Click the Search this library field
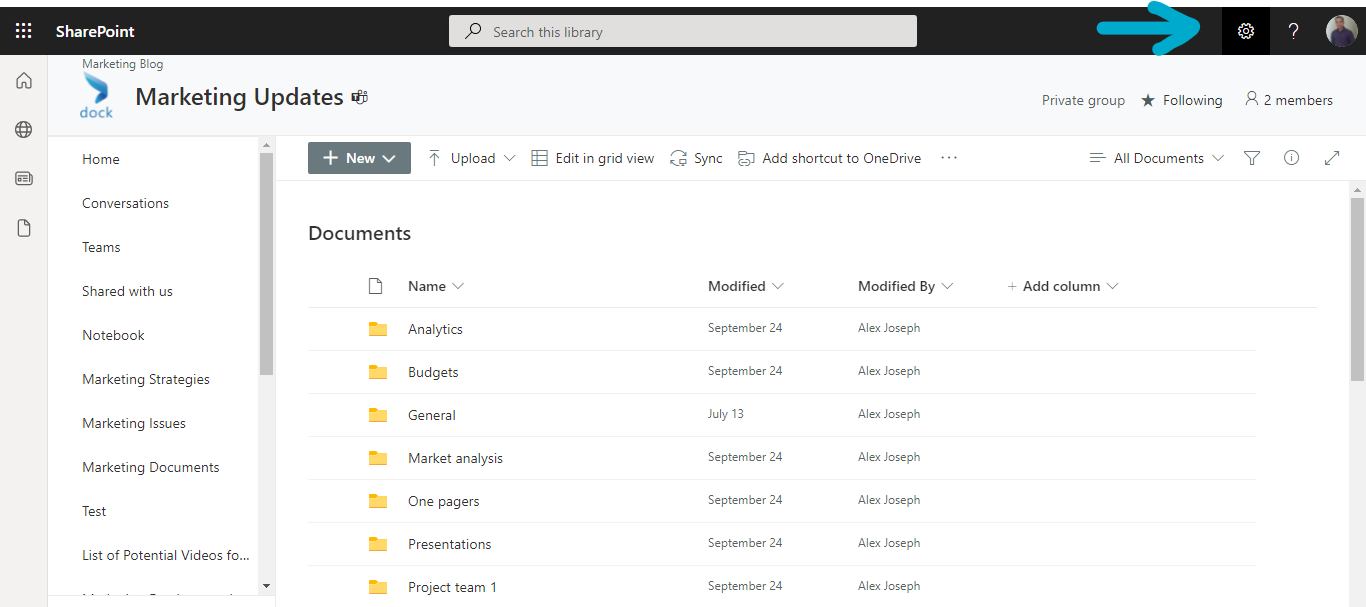 (x=682, y=31)
